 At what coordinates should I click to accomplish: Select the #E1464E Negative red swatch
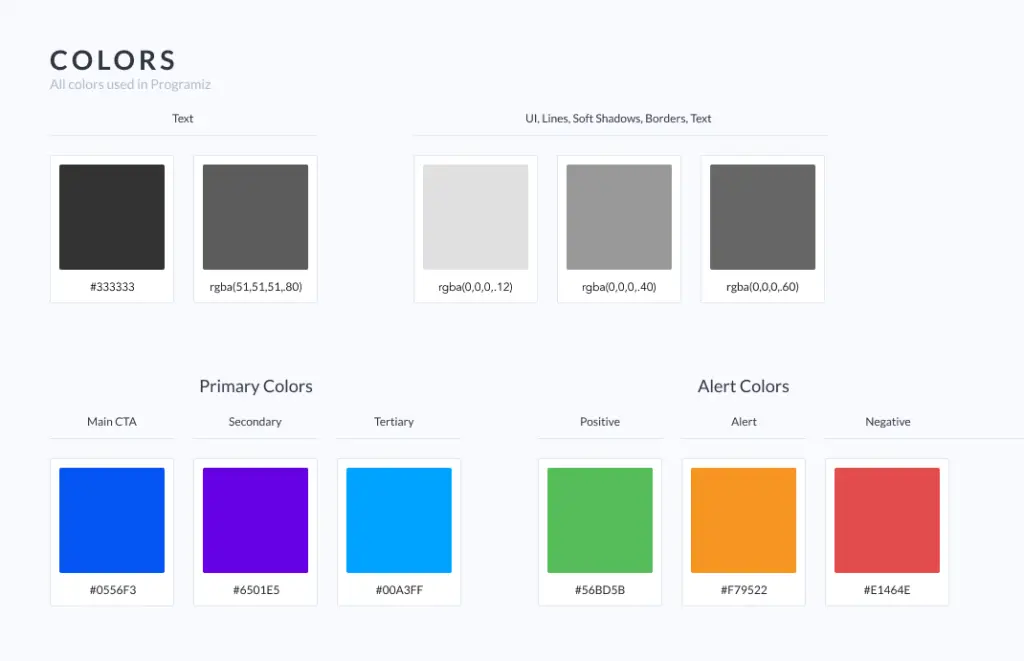pyautogui.click(x=887, y=519)
